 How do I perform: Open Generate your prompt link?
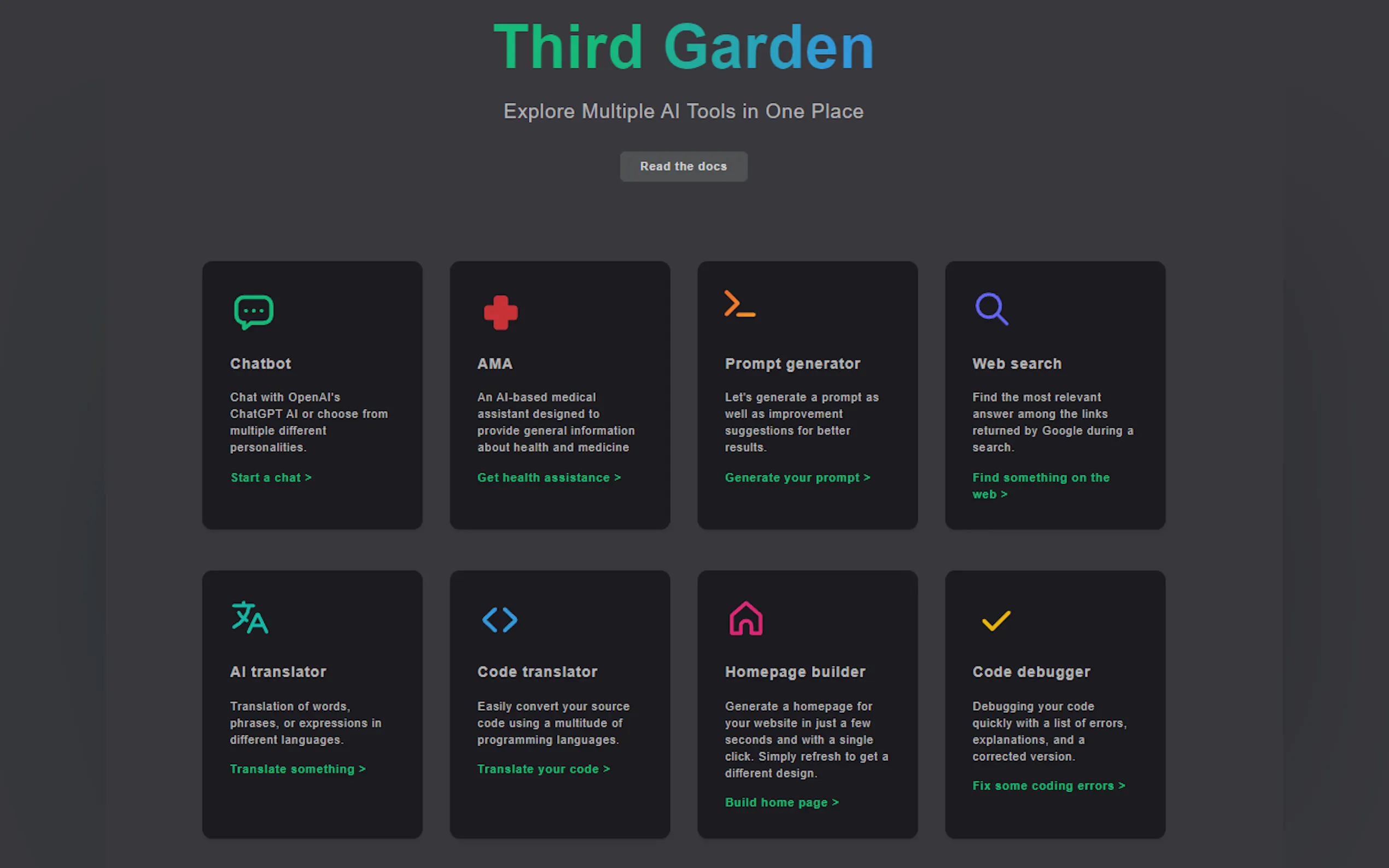tap(797, 478)
